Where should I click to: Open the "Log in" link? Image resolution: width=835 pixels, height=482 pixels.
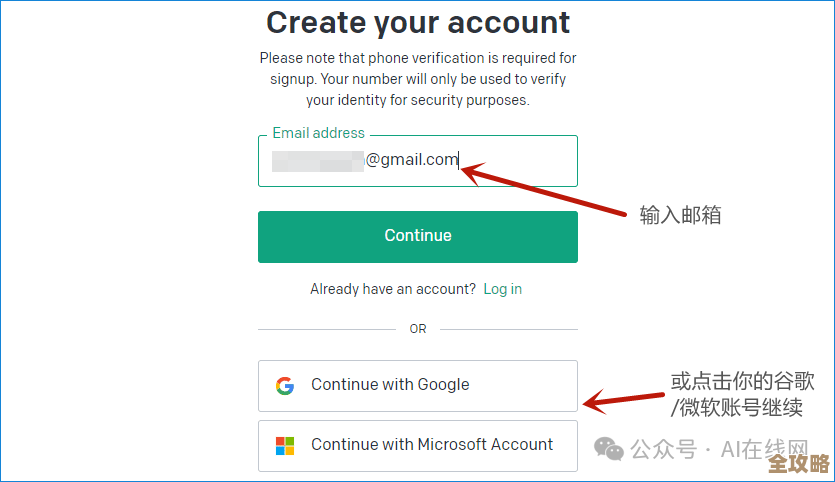click(502, 289)
